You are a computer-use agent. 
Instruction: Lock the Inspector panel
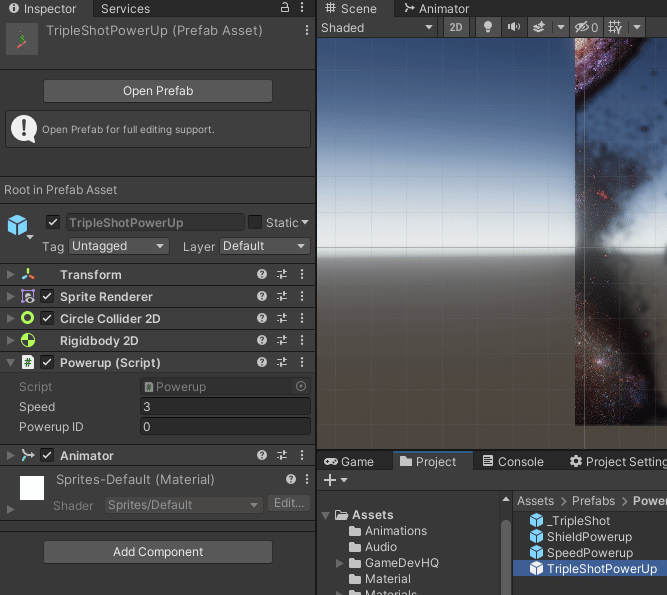285,7
